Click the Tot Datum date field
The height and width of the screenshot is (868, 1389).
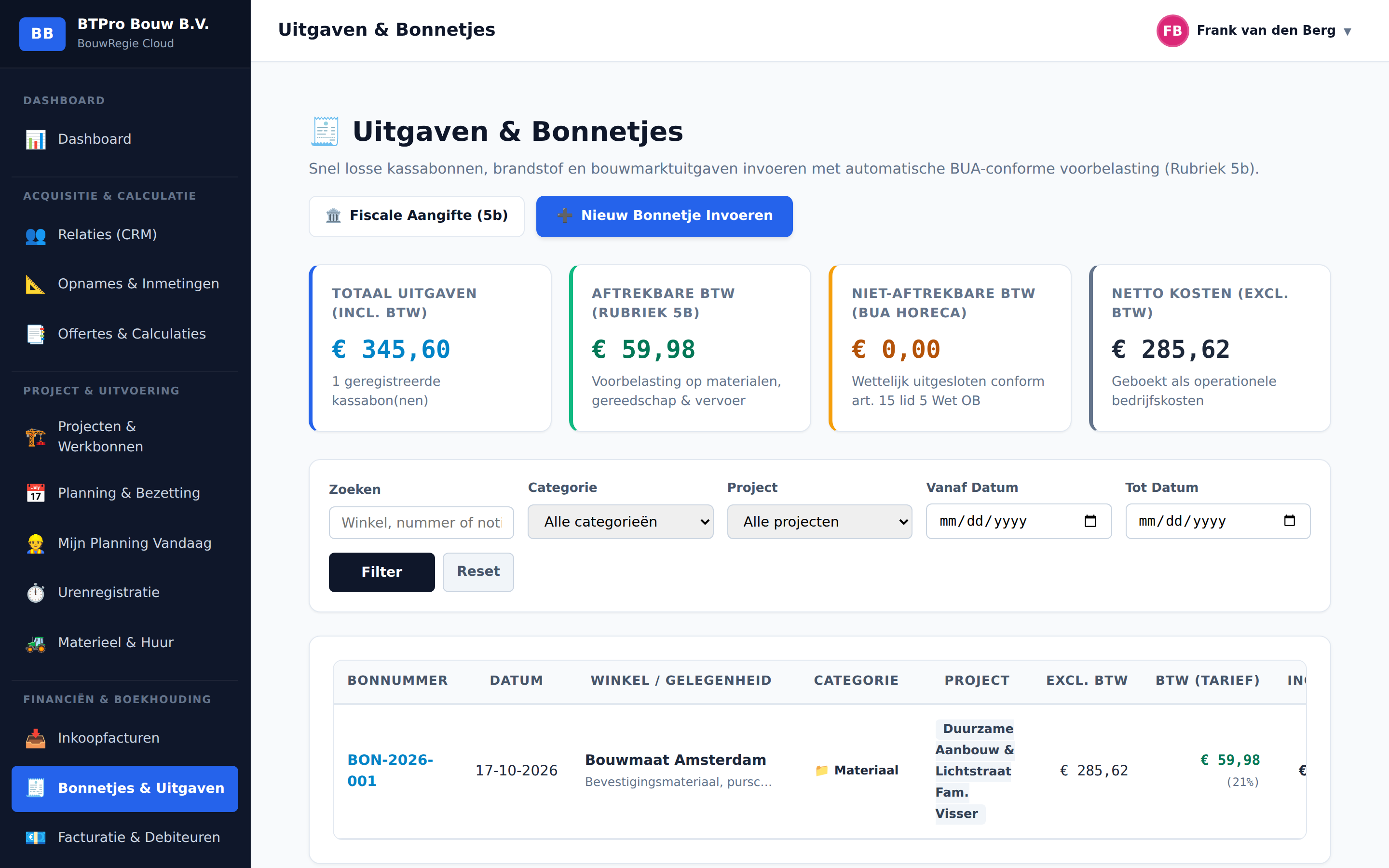pos(1217,521)
